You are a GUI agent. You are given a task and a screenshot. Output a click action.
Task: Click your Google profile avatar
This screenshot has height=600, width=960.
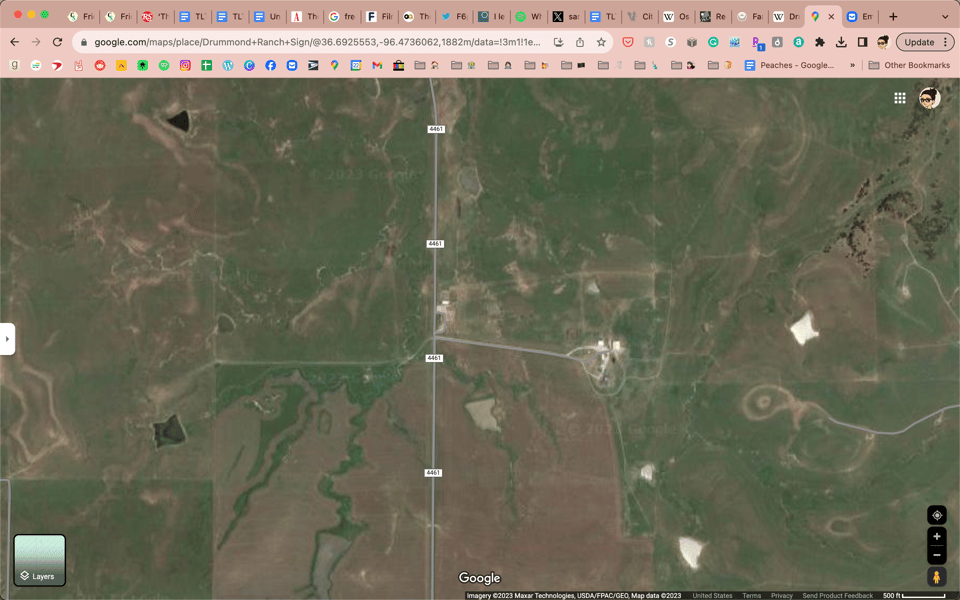point(929,97)
